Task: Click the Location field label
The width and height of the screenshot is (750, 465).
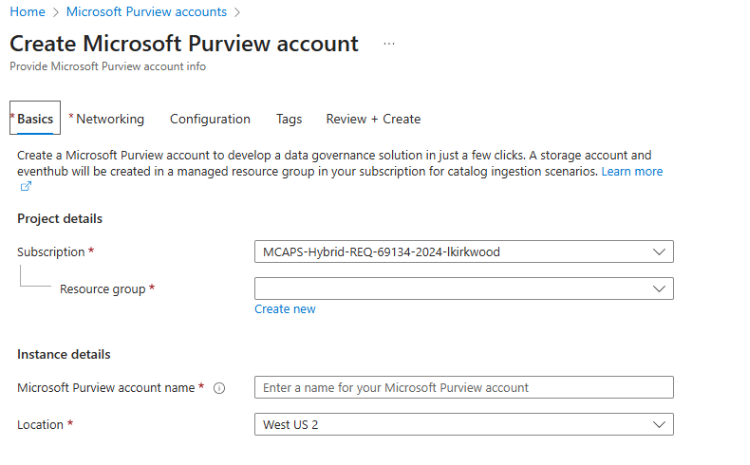Action: (40, 425)
